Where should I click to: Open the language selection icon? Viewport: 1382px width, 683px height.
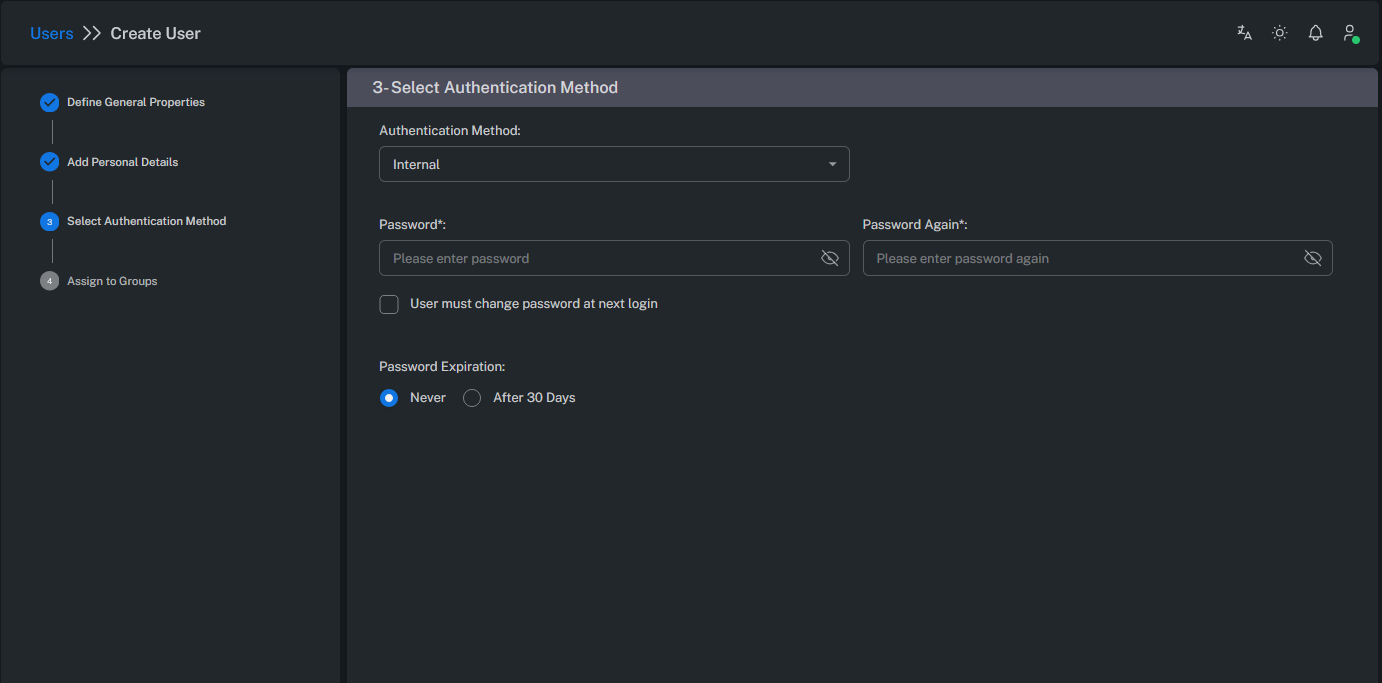(x=1243, y=32)
